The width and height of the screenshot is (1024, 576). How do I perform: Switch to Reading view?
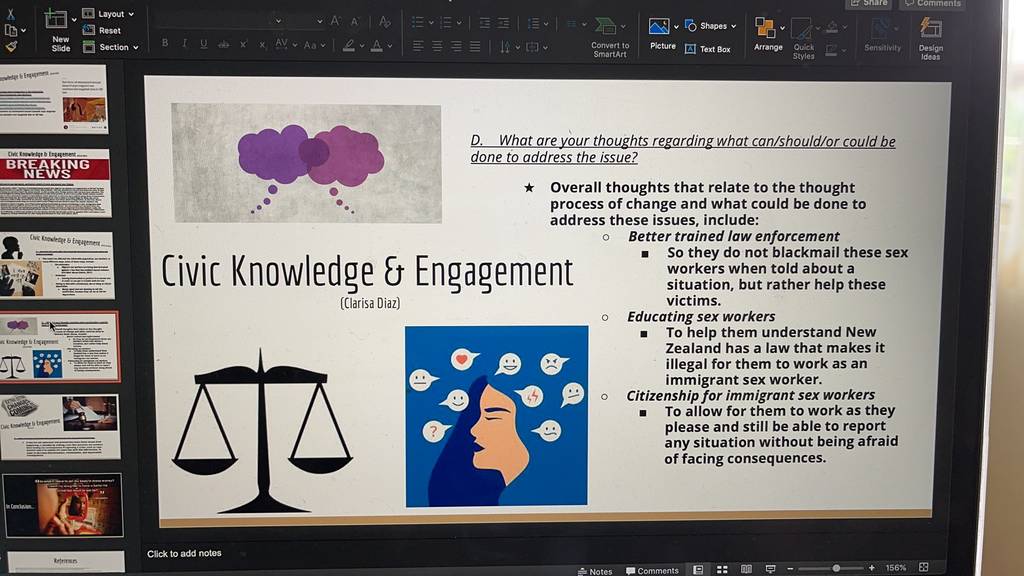coord(746,569)
